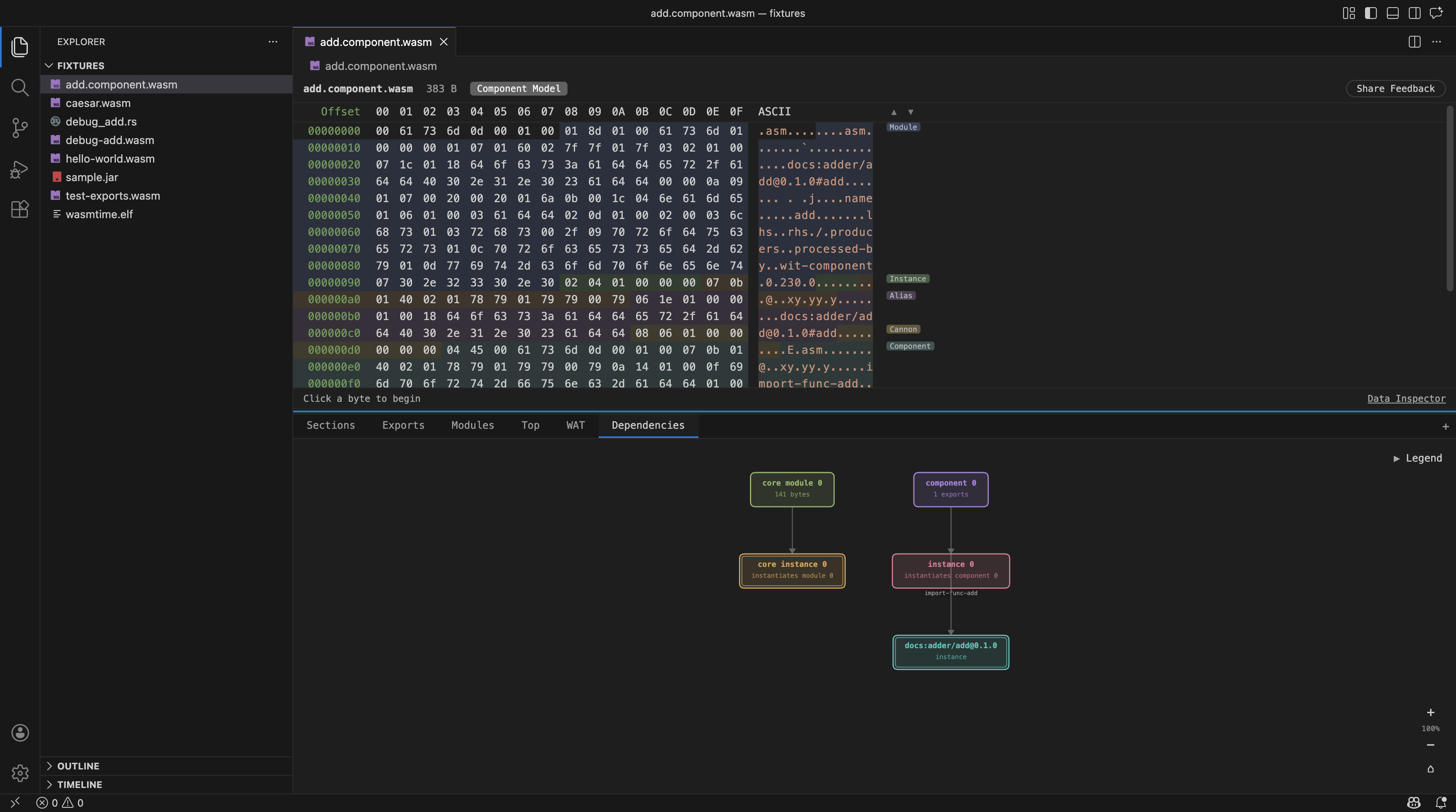Viewport: 1456px width, 812px height.
Task: Open debug-add.wasm in the explorer
Action: tap(166, 140)
